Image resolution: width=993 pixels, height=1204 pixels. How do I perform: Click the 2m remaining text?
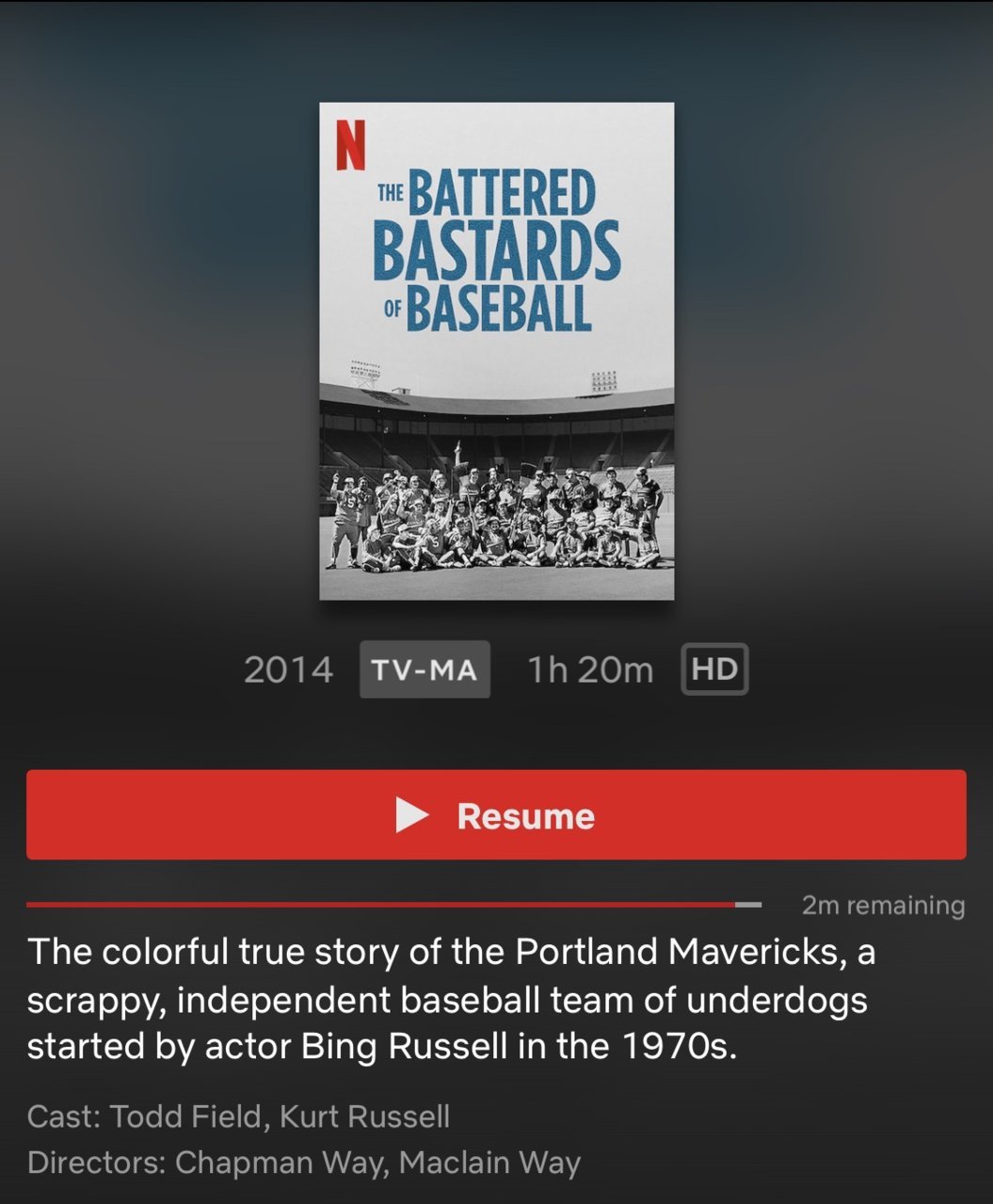click(883, 906)
